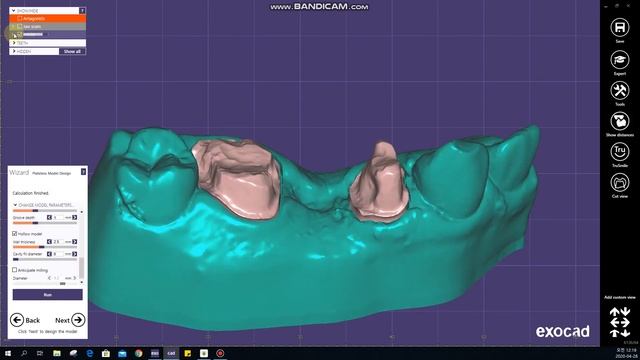Open the Tools wrench icon
This screenshot has height=360, width=640.
[620, 90]
